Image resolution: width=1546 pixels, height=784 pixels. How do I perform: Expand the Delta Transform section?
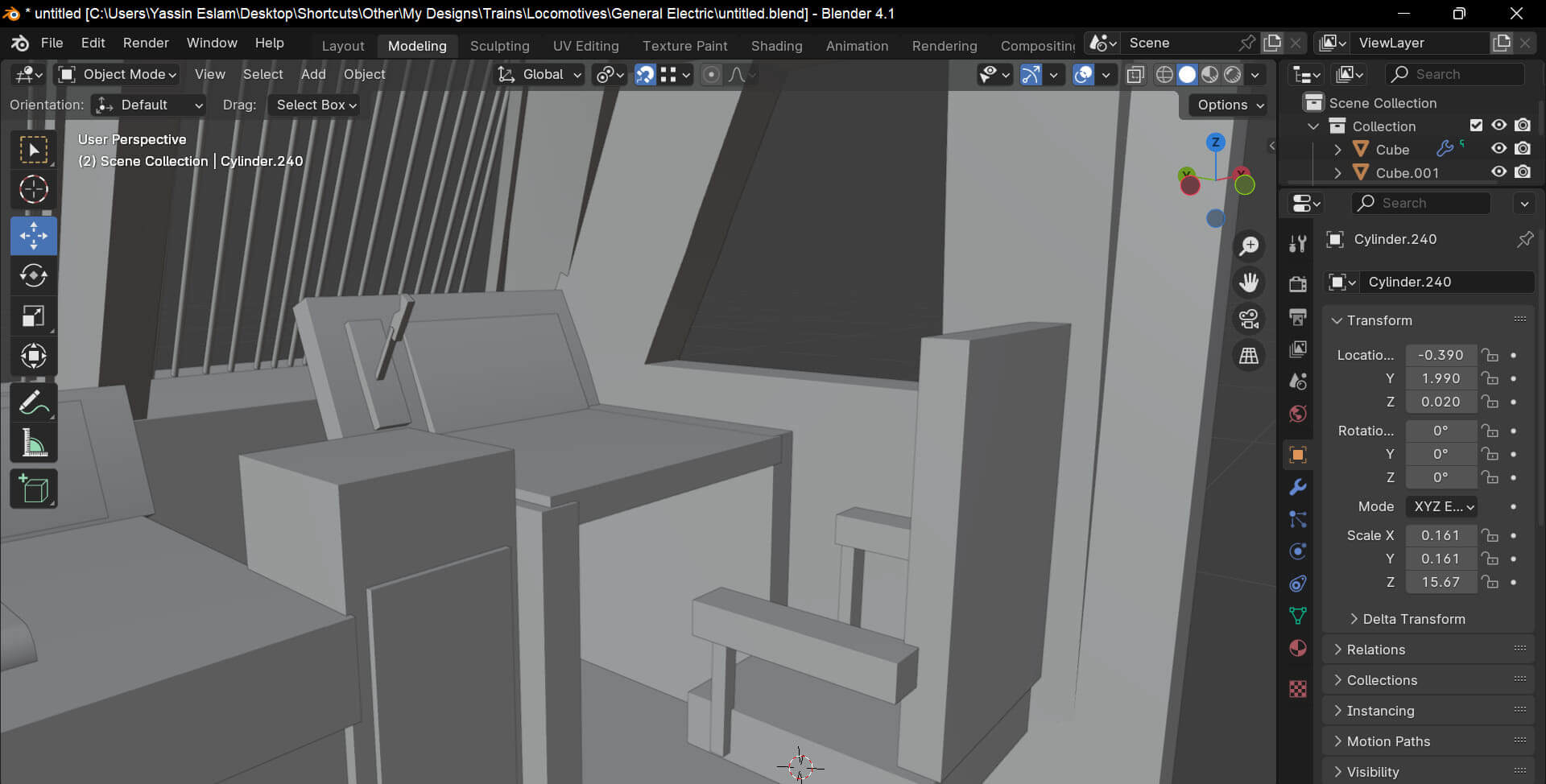pos(1413,619)
